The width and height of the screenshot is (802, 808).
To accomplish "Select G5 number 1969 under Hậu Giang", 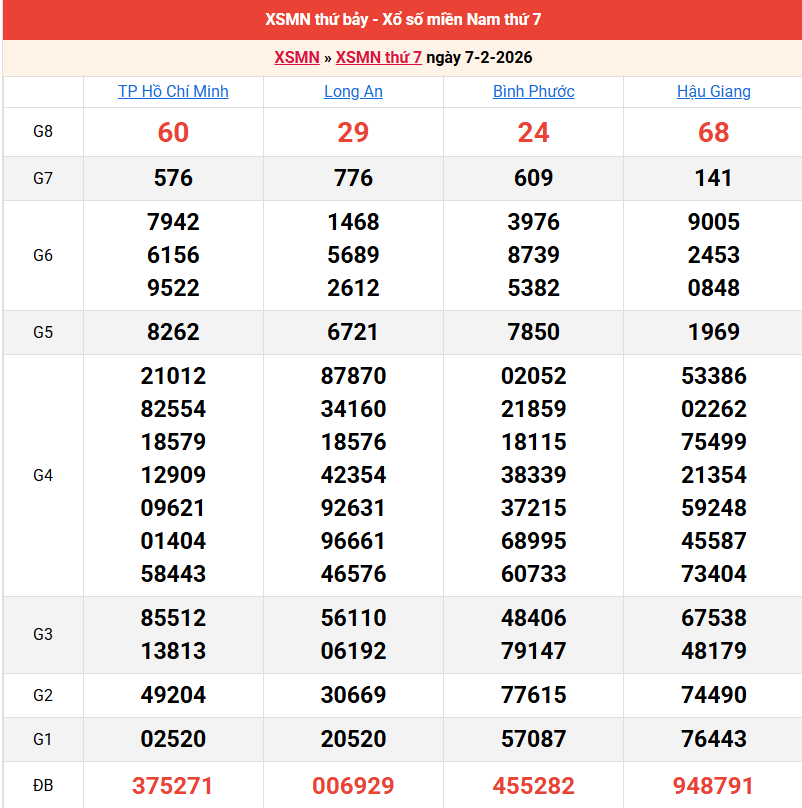I will [713, 332].
